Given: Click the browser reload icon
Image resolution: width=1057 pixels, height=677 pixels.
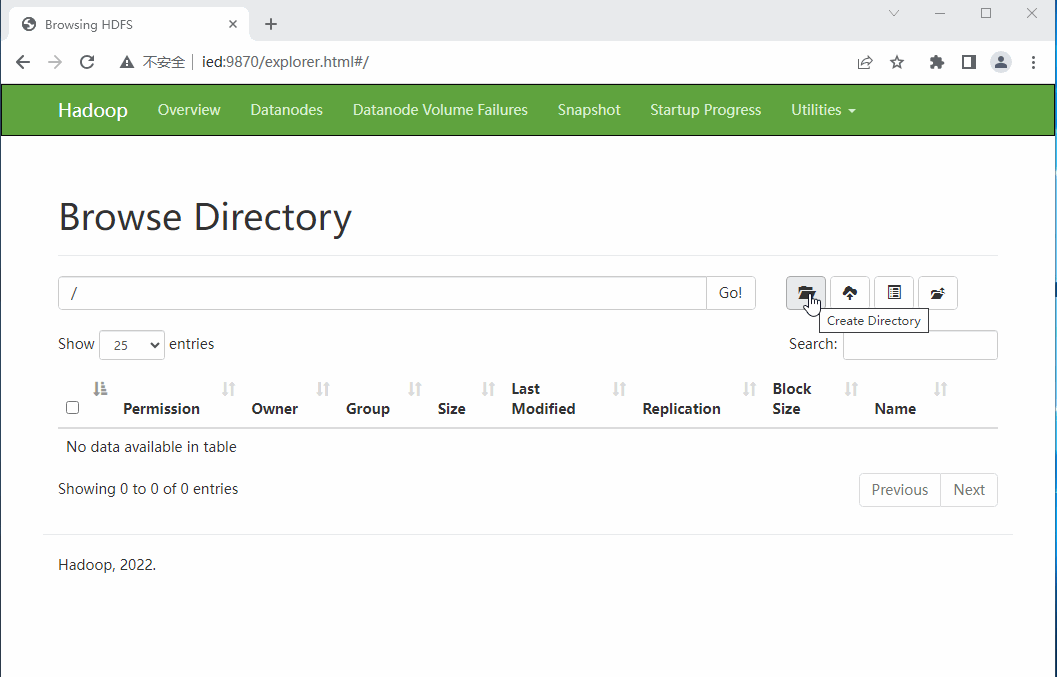Looking at the screenshot, I should tap(87, 62).
